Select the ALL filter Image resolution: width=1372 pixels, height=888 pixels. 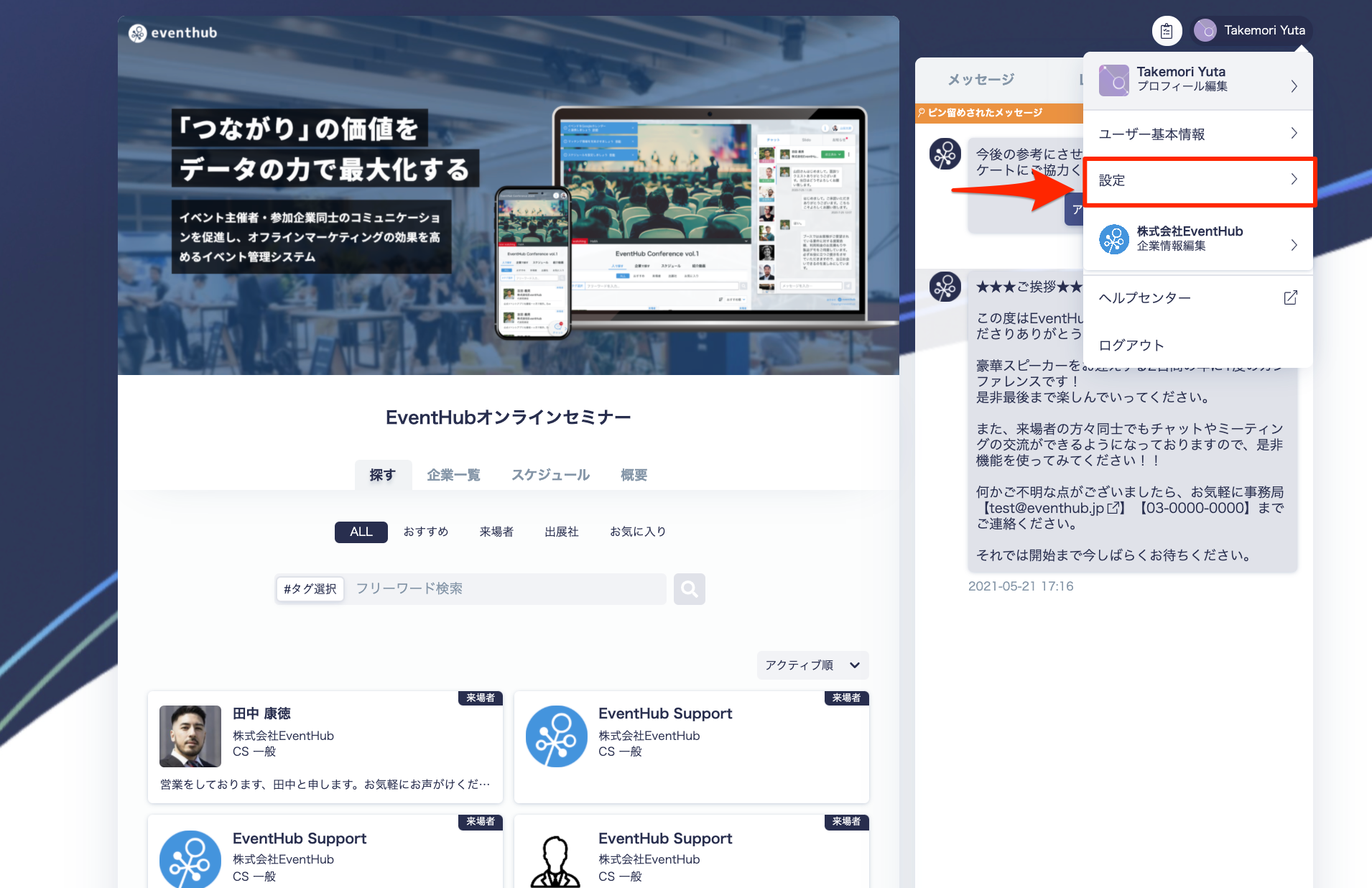361,532
